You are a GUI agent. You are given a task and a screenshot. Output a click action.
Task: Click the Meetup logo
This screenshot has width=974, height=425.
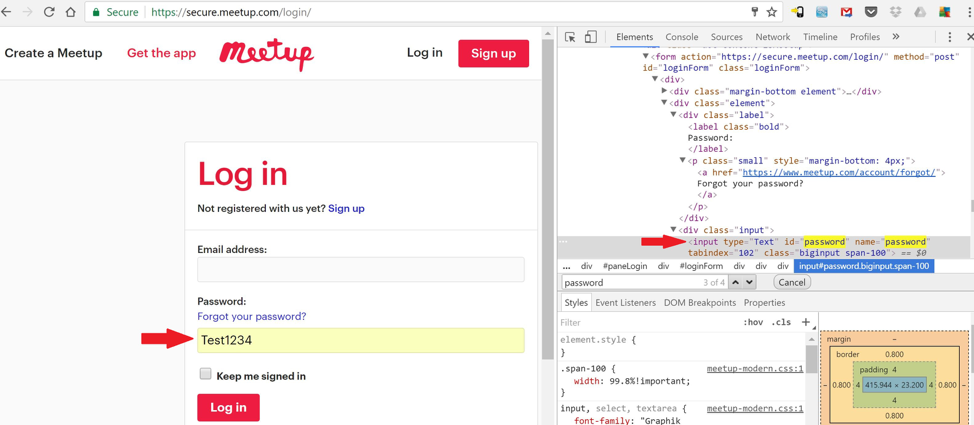tap(266, 55)
